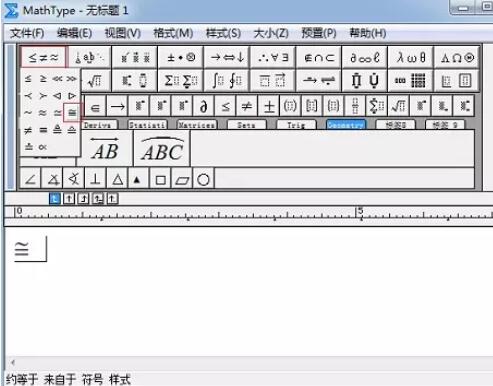Insert square brackets template from small bar

tap(312, 107)
